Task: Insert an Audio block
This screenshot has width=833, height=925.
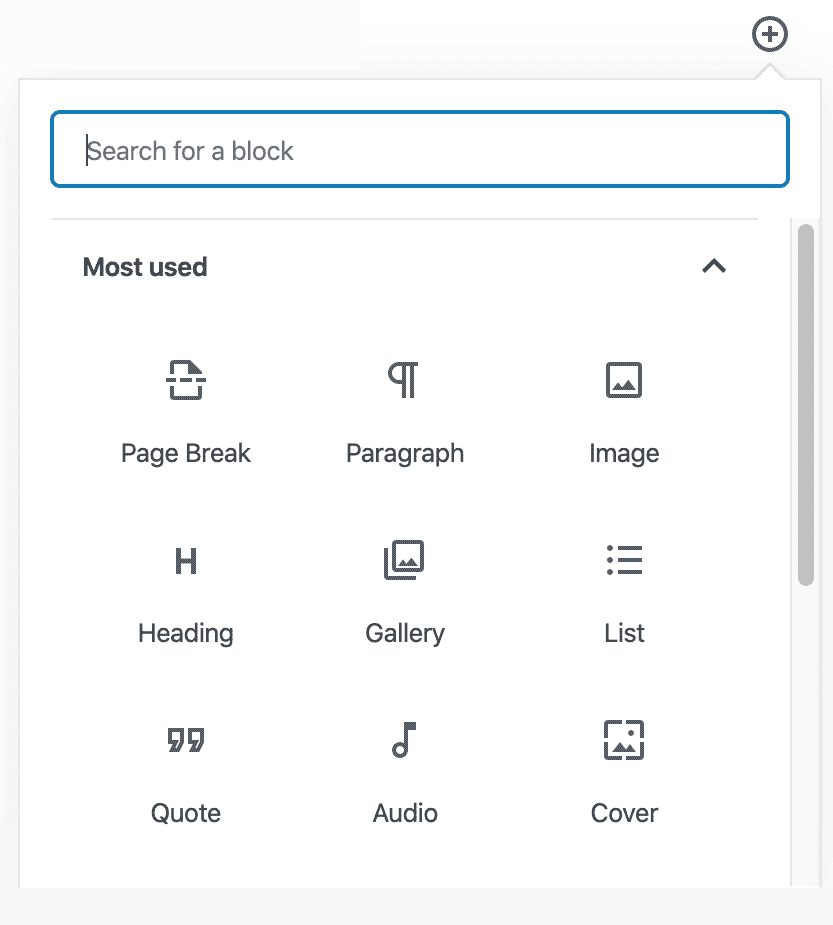Action: 404,772
